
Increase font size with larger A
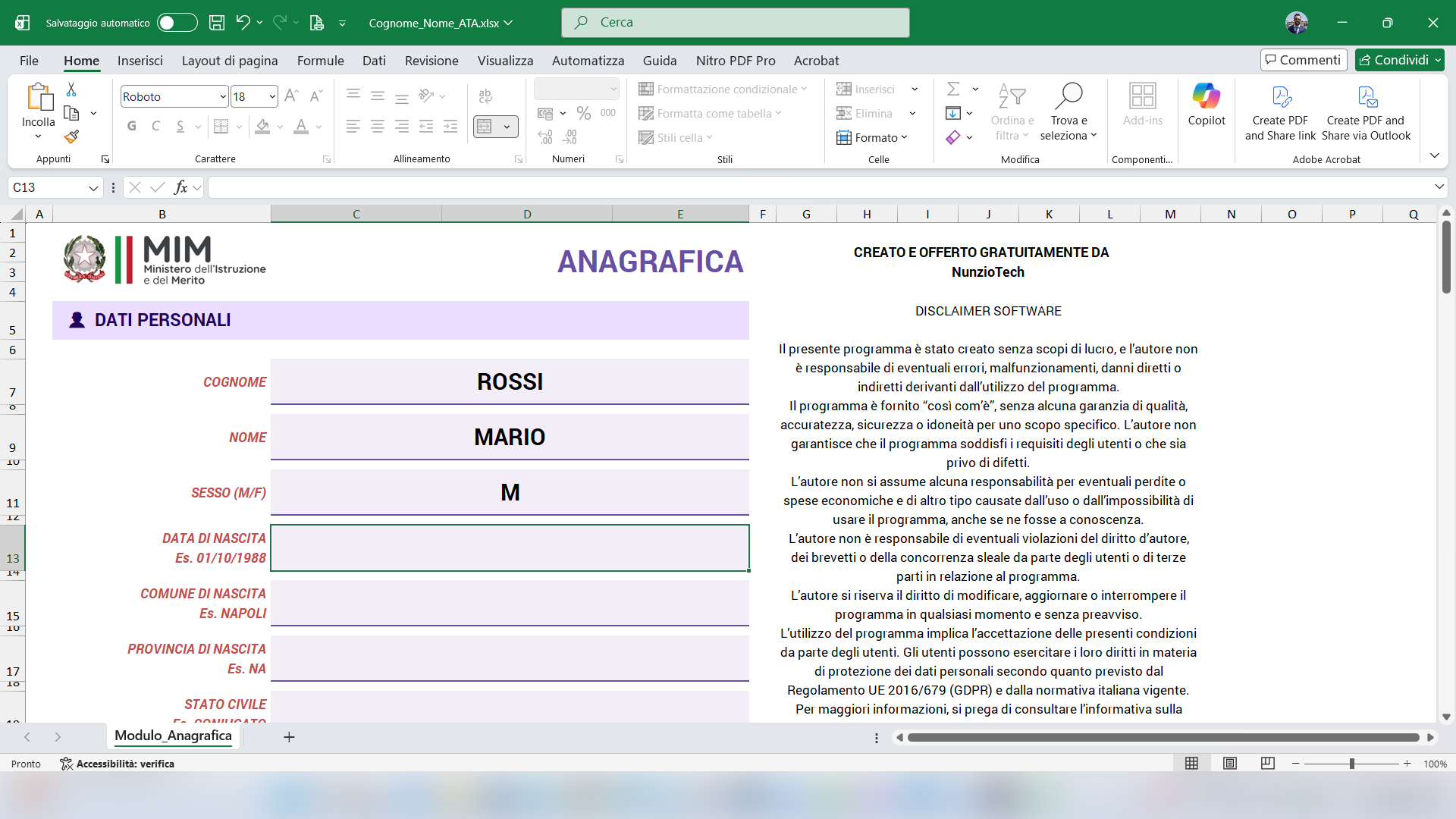291,96
